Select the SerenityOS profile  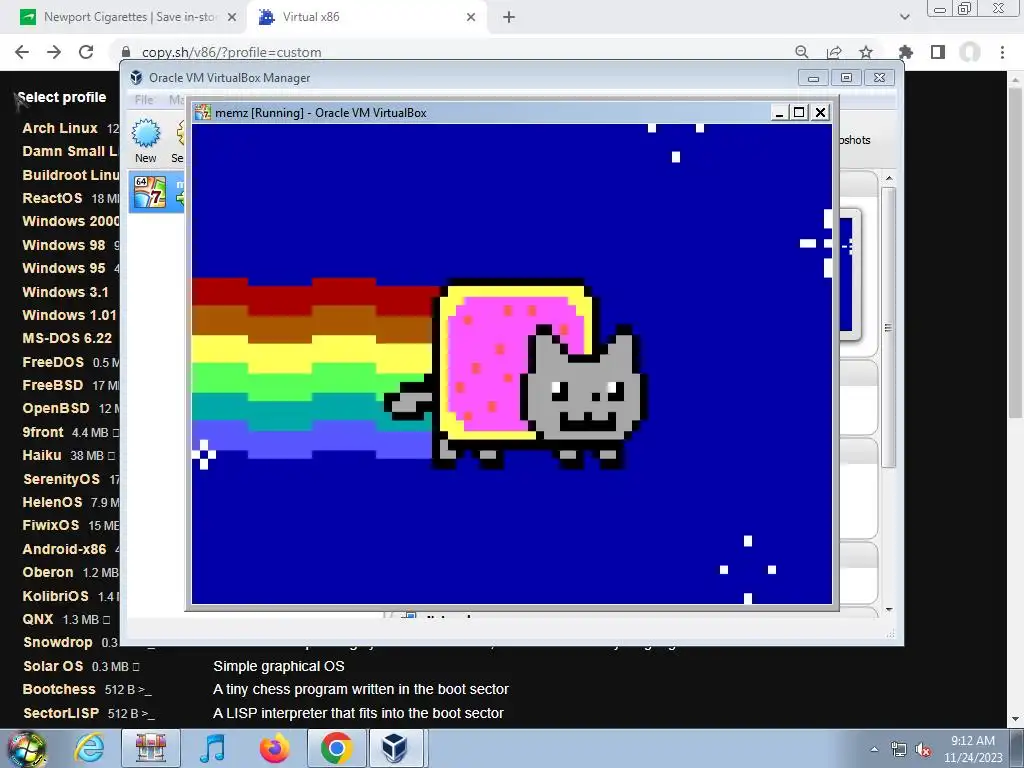pos(61,479)
